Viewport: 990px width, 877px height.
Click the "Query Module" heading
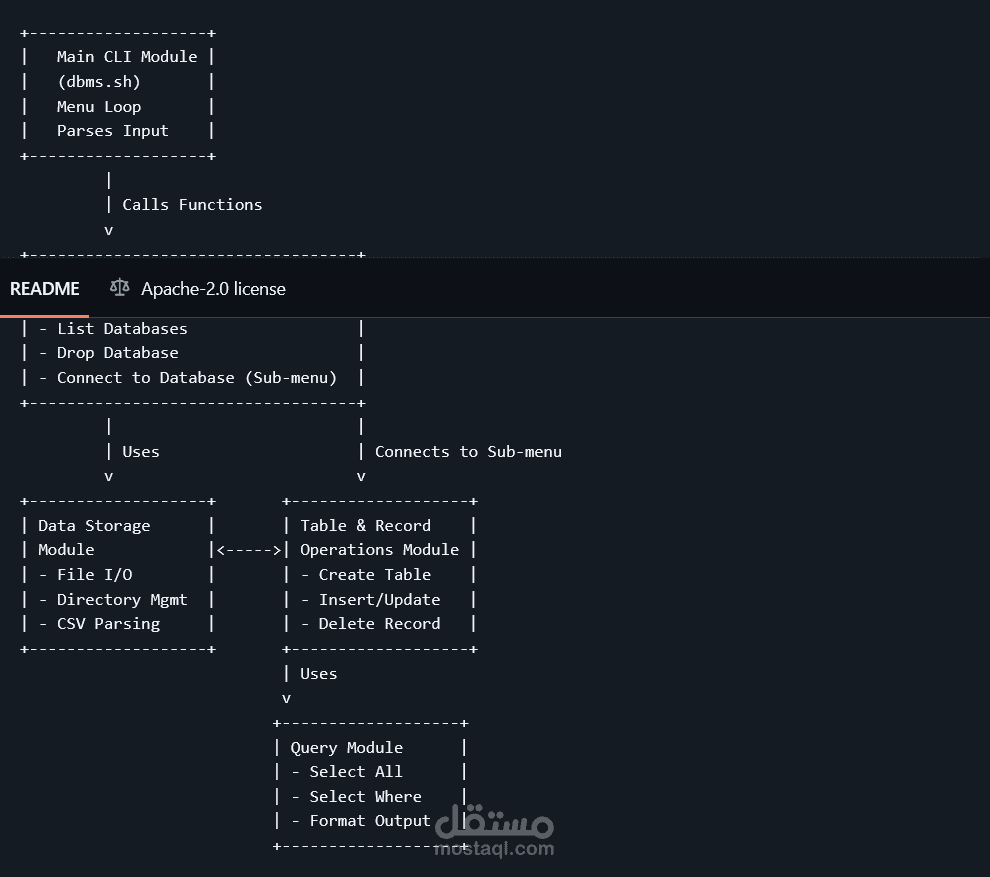347,748
